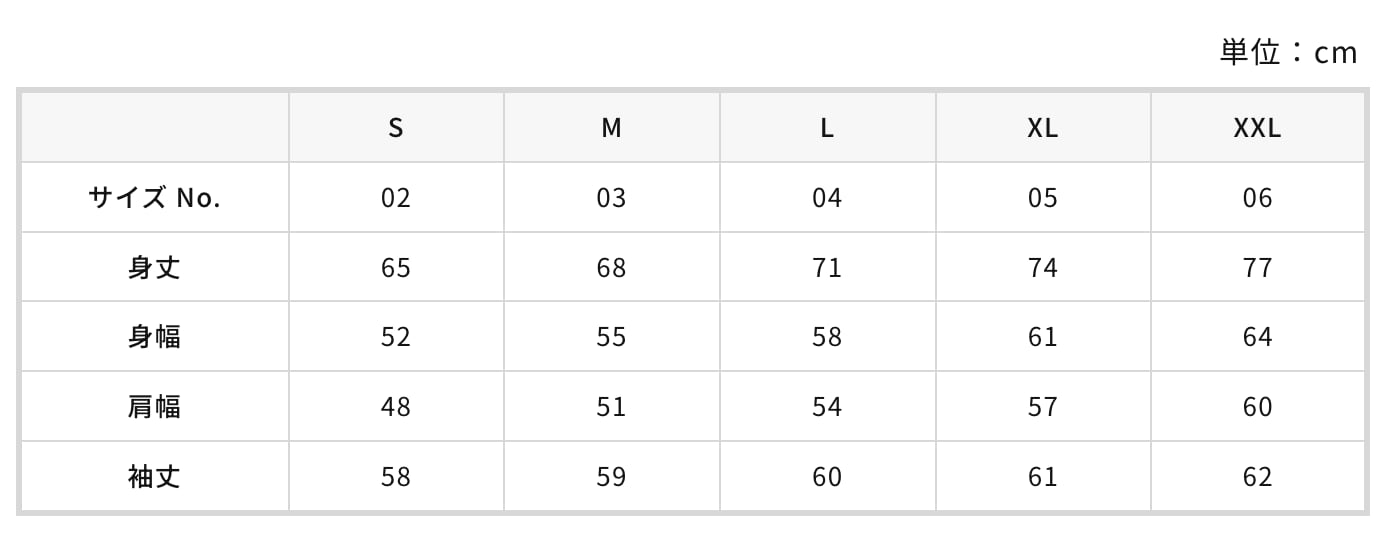This screenshot has width=1382, height=550.
Task: Select the 身丈 value 77 for XXL
Action: pos(1257,268)
